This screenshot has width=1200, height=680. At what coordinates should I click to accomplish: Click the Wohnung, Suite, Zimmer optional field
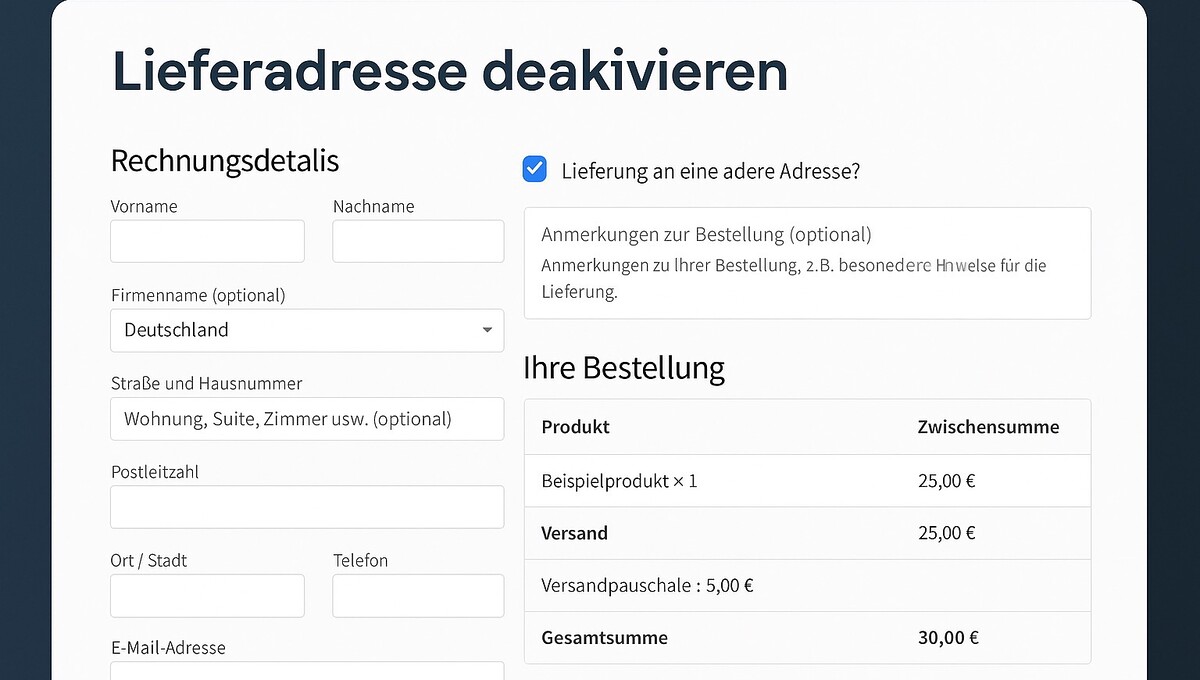click(306, 419)
